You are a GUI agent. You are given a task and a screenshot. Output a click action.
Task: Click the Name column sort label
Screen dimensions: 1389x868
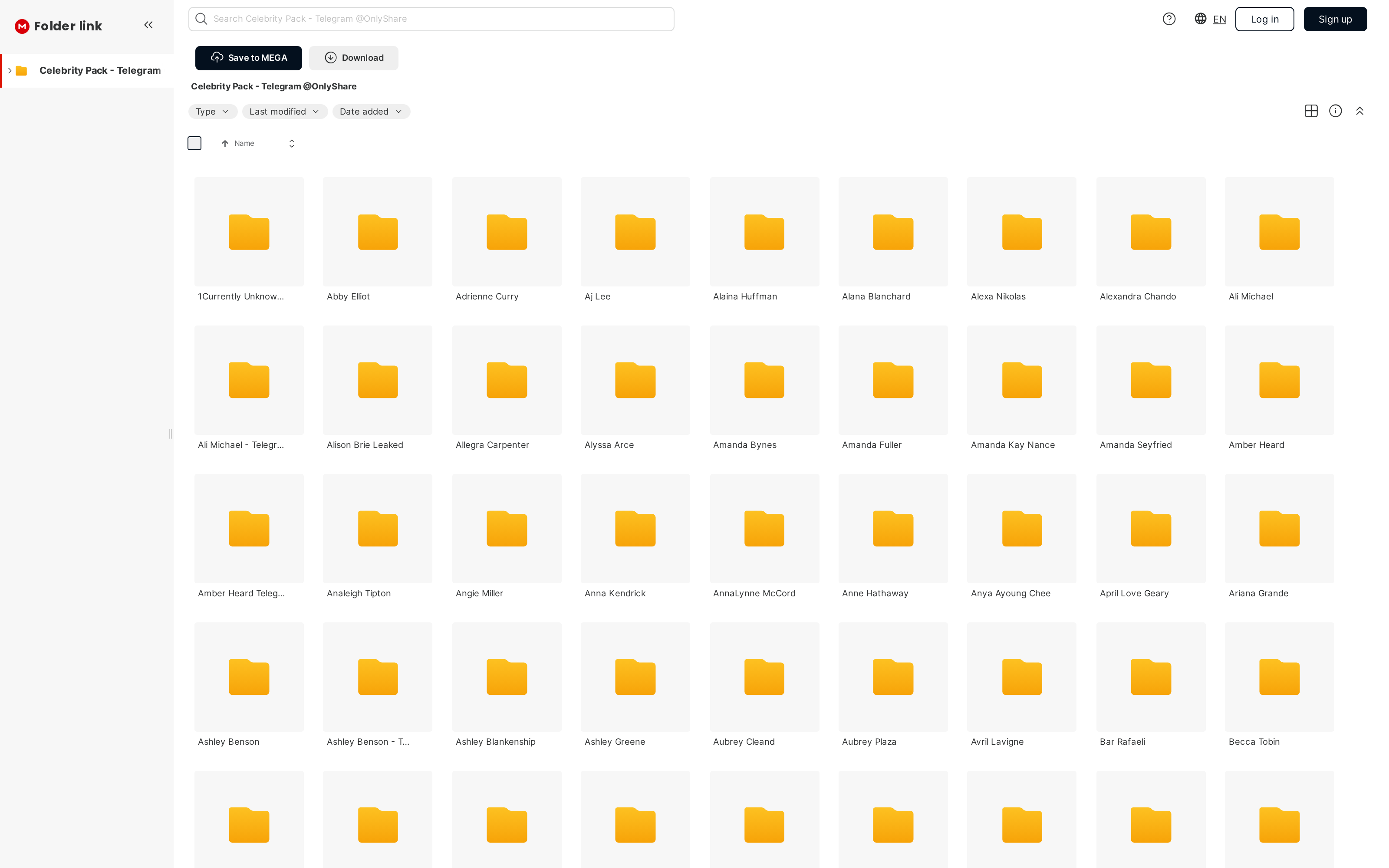[244, 144]
